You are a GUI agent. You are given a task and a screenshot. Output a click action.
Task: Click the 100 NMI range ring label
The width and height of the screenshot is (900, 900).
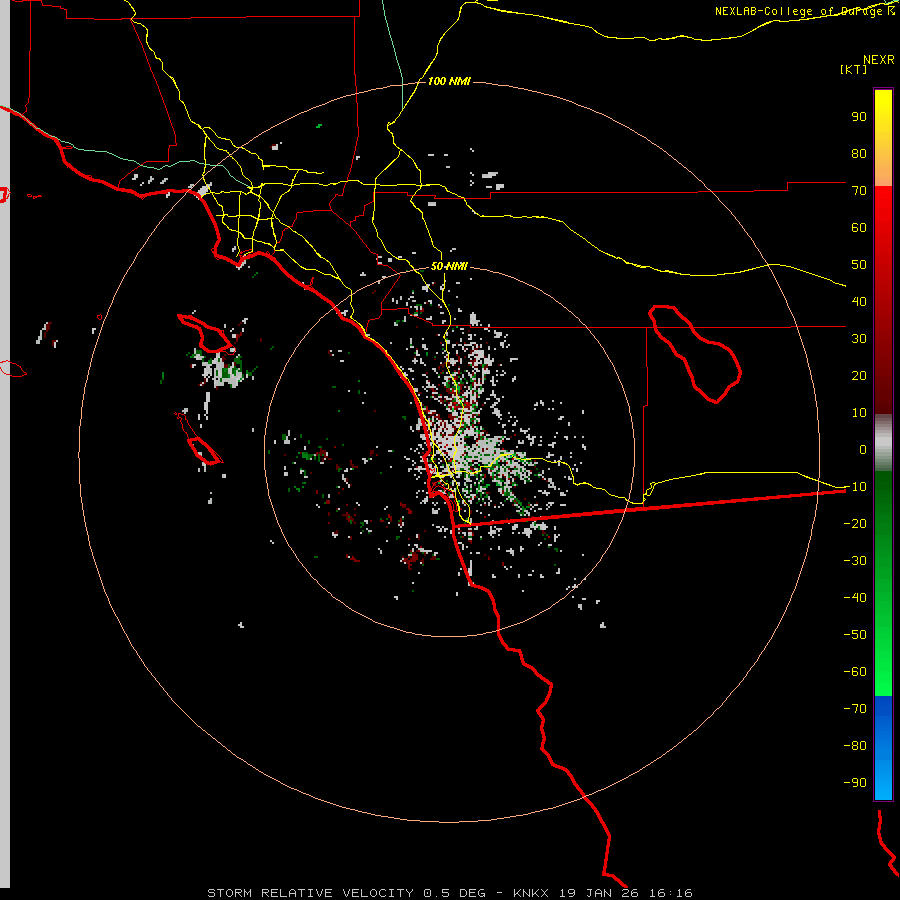pyautogui.click(x=449, y=82)
